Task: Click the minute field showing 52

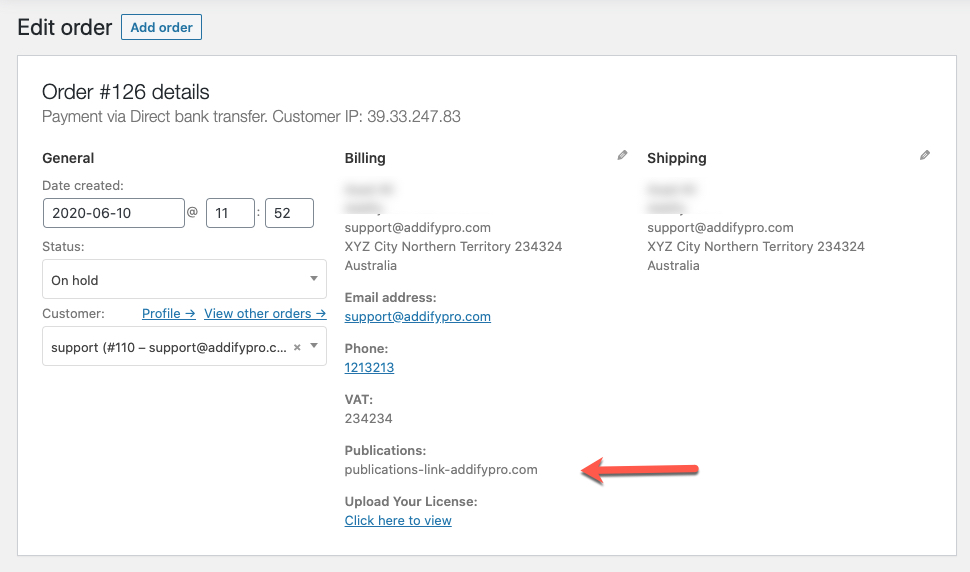Action: 289,213
